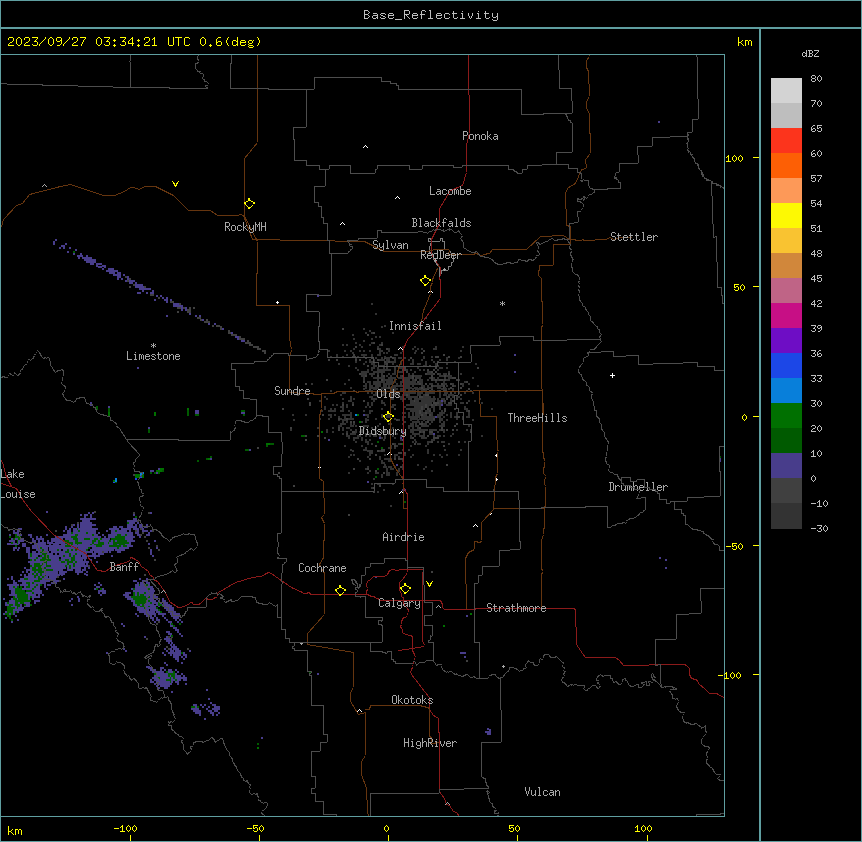Select the Didsbury label
This screenshot has width=862, height=842.
(383, 431)
